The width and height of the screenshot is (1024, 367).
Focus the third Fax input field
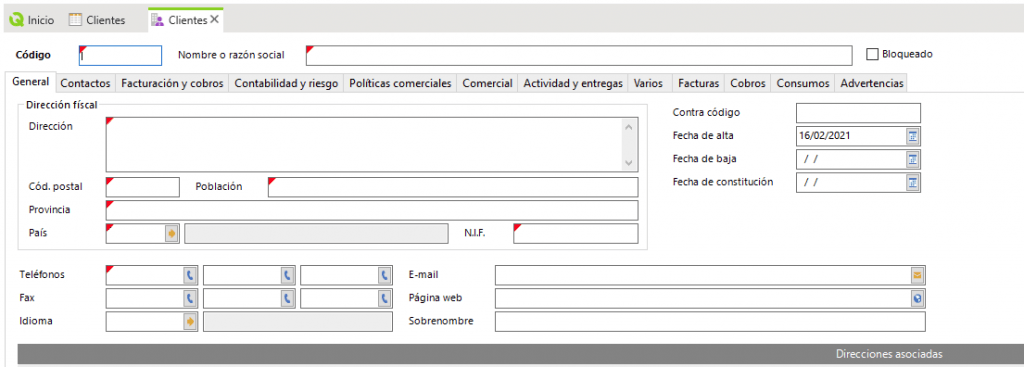[340, 298]
